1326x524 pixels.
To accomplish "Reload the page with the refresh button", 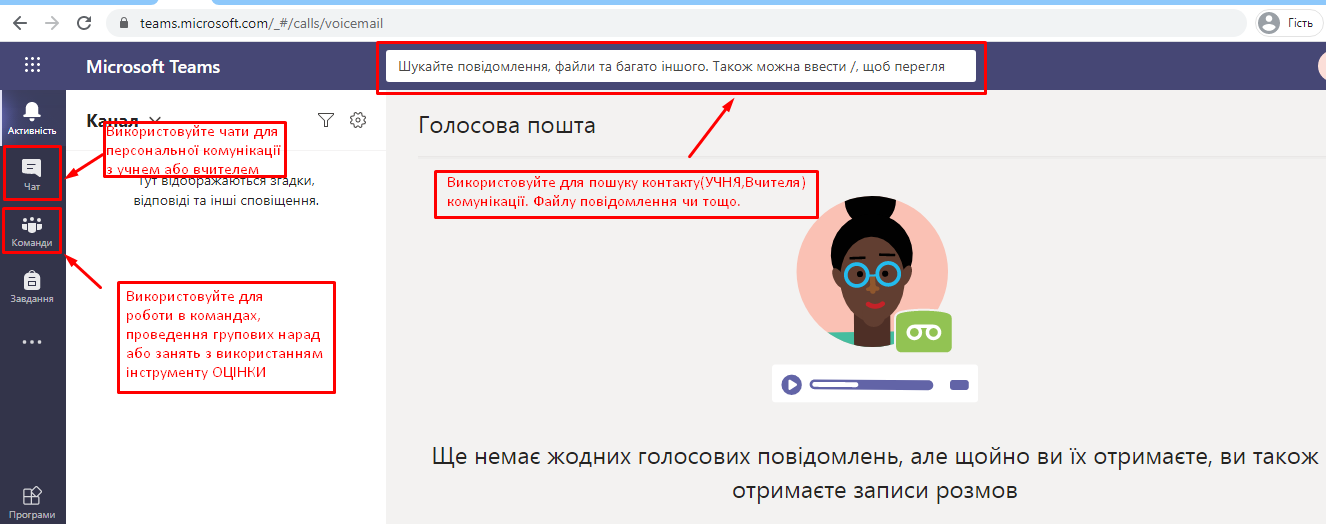I will point(85,22).
